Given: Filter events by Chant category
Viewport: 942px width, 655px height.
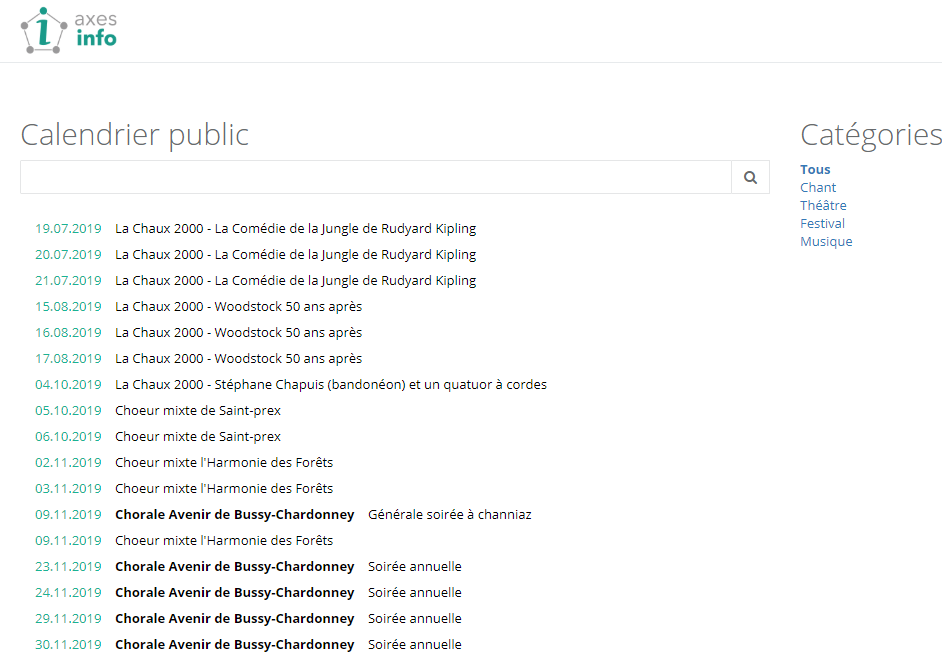Looking at the screenshot, I should [x=818, y=188].
